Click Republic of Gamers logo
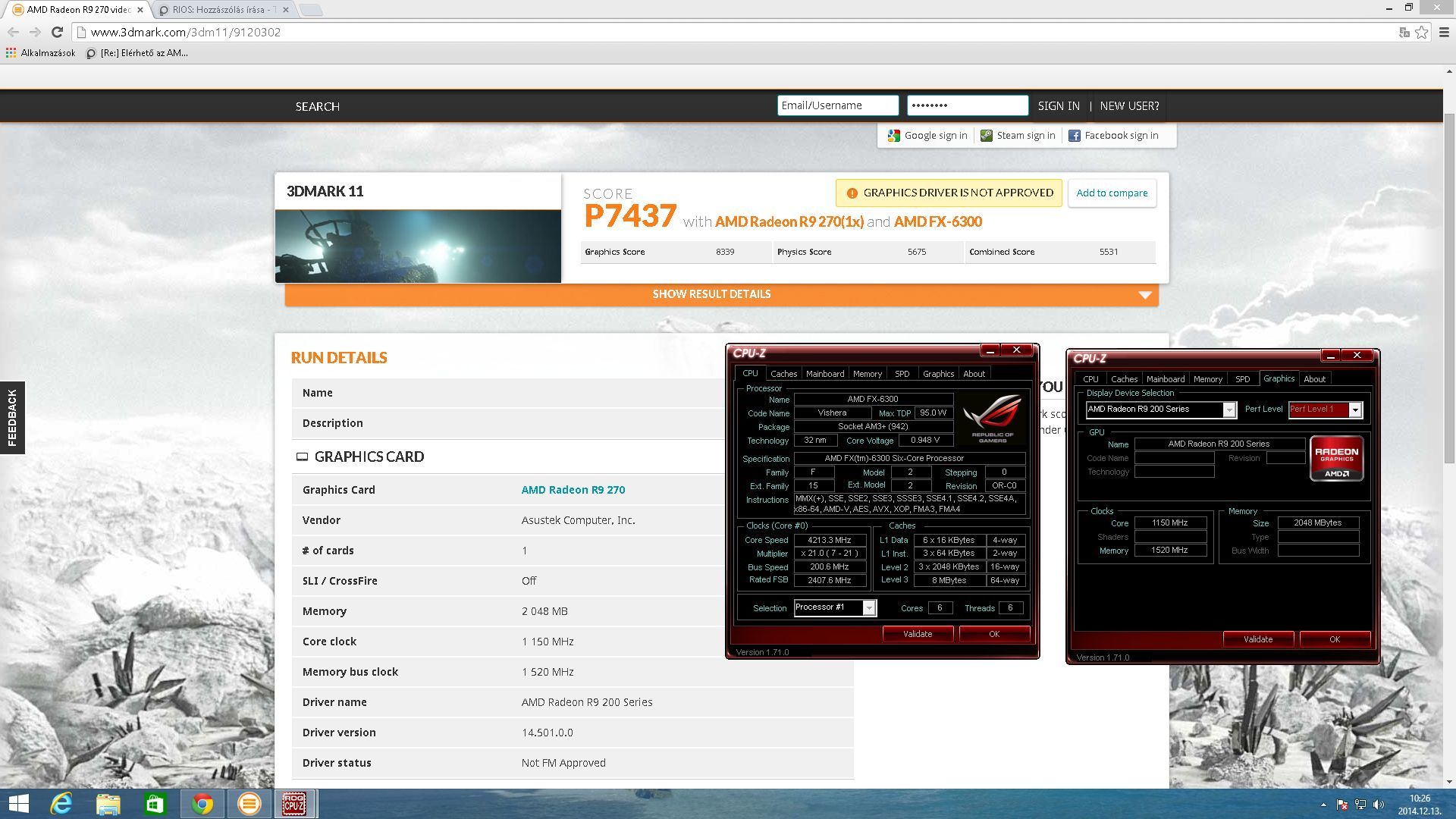This screenshot has height=819, width=1456. click(992, 419)
